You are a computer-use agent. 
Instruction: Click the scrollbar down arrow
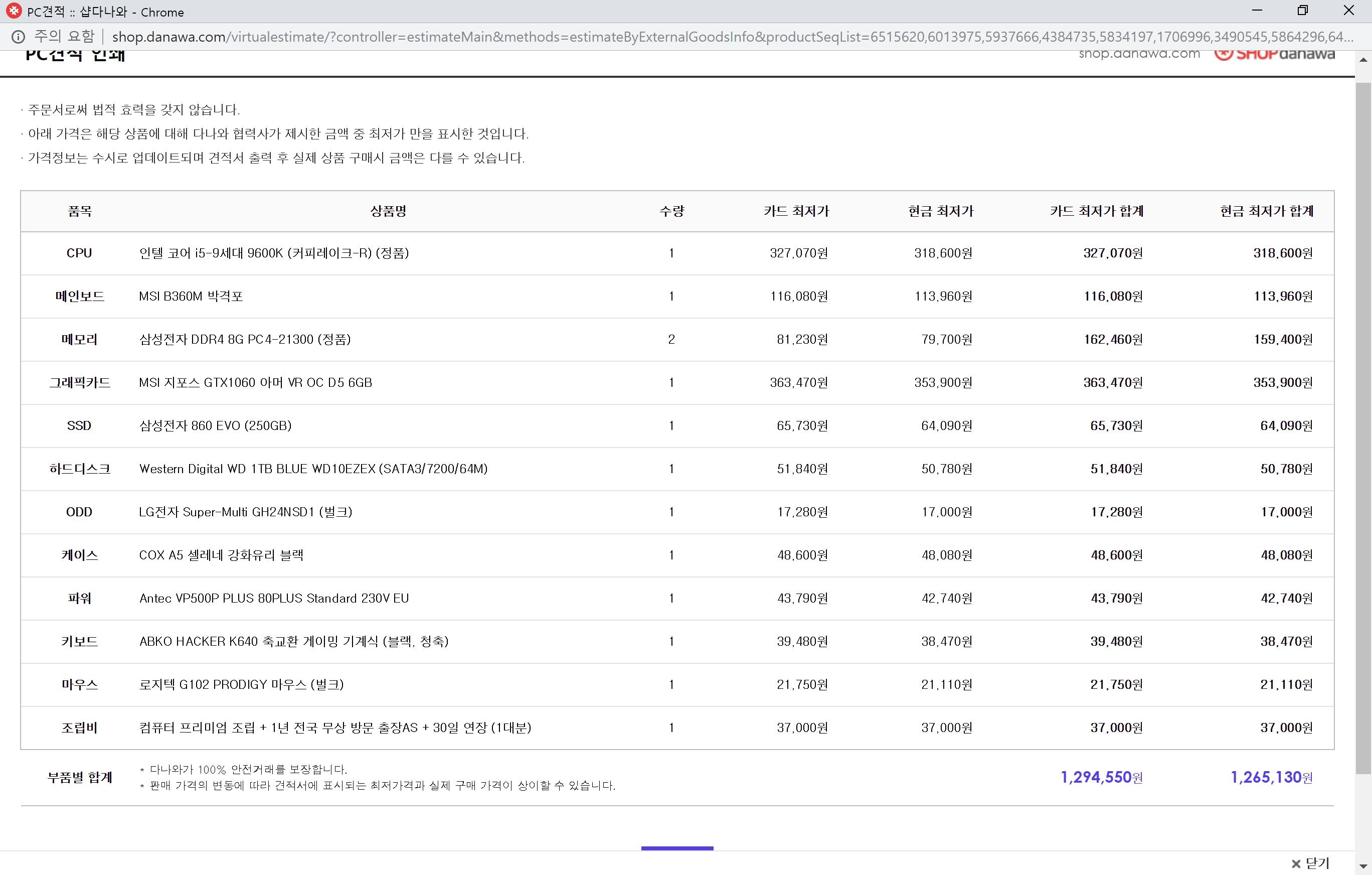[x=1363, y=867]
